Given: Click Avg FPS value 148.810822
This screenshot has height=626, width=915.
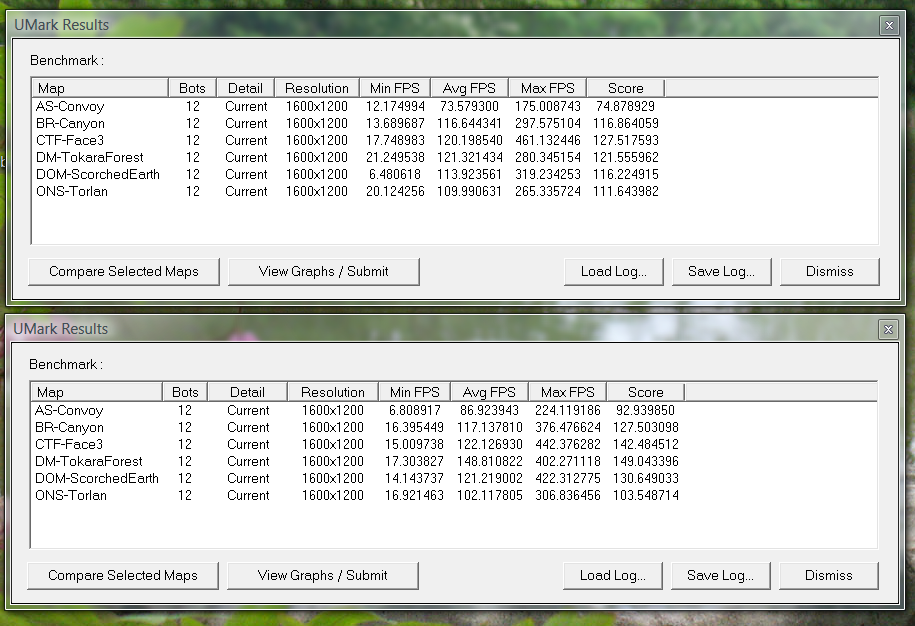Looking at the screenshot, I should (x=490, y=461).
